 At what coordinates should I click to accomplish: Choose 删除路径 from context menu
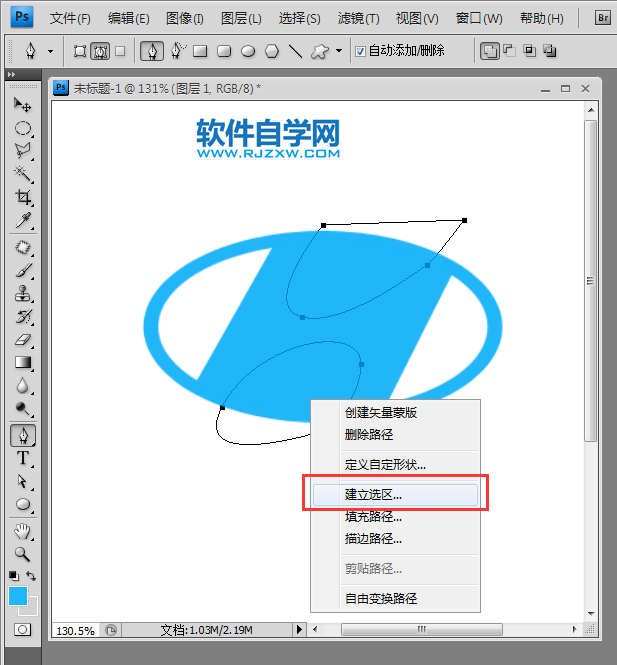(369, 434)
